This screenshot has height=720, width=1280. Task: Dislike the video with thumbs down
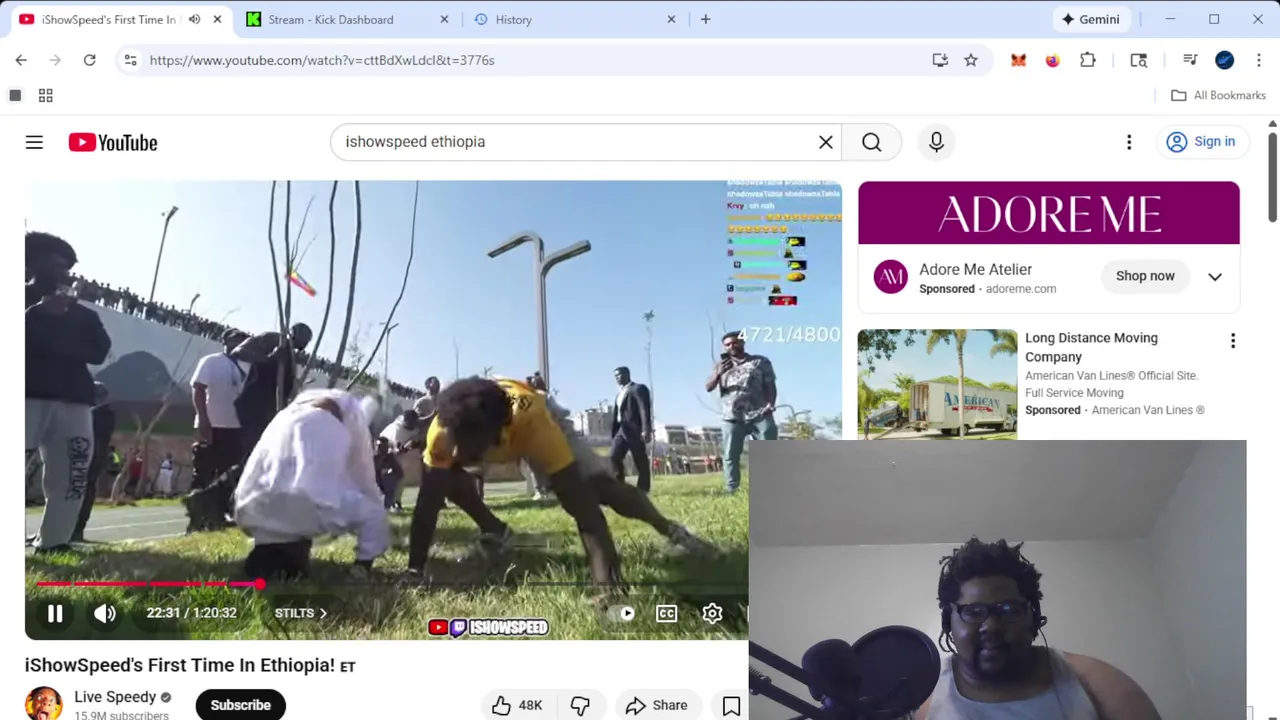point(580,705)
